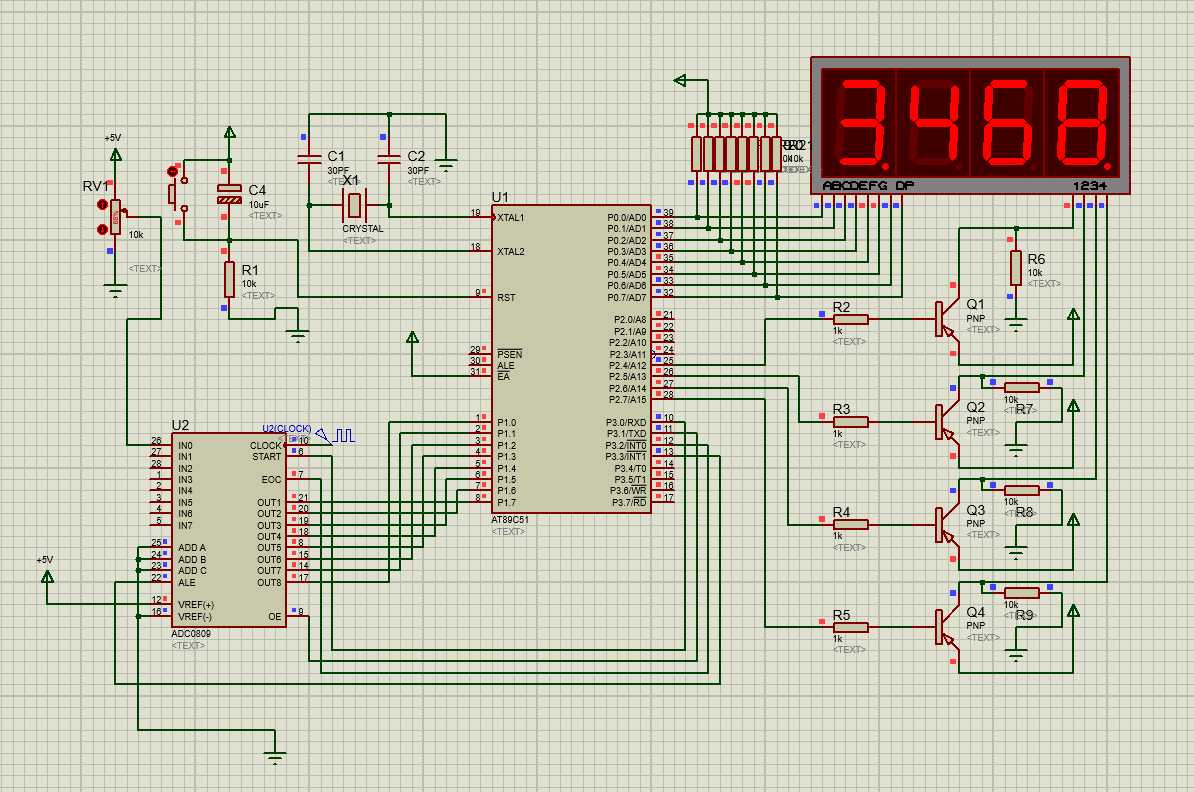Select the vertical R6 10k resistor
This screenshot has width=1194, height=792.
click(x=1016, y=267)
